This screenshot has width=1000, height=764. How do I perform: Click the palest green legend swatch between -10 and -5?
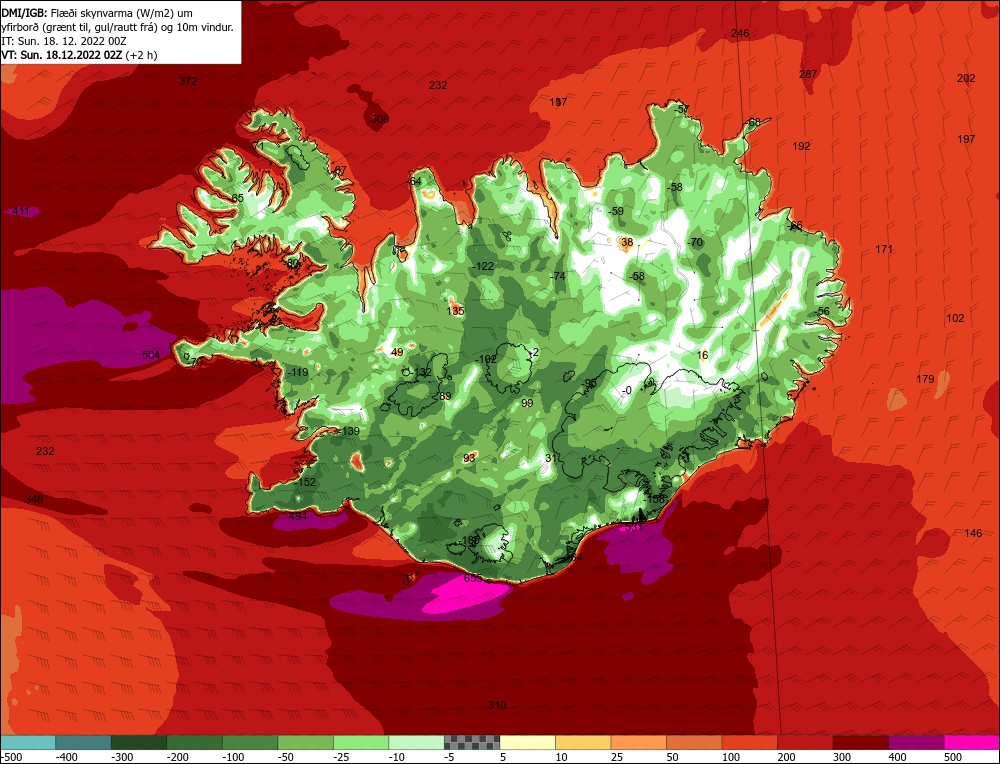pyautogui.click(x=416, y=742)
